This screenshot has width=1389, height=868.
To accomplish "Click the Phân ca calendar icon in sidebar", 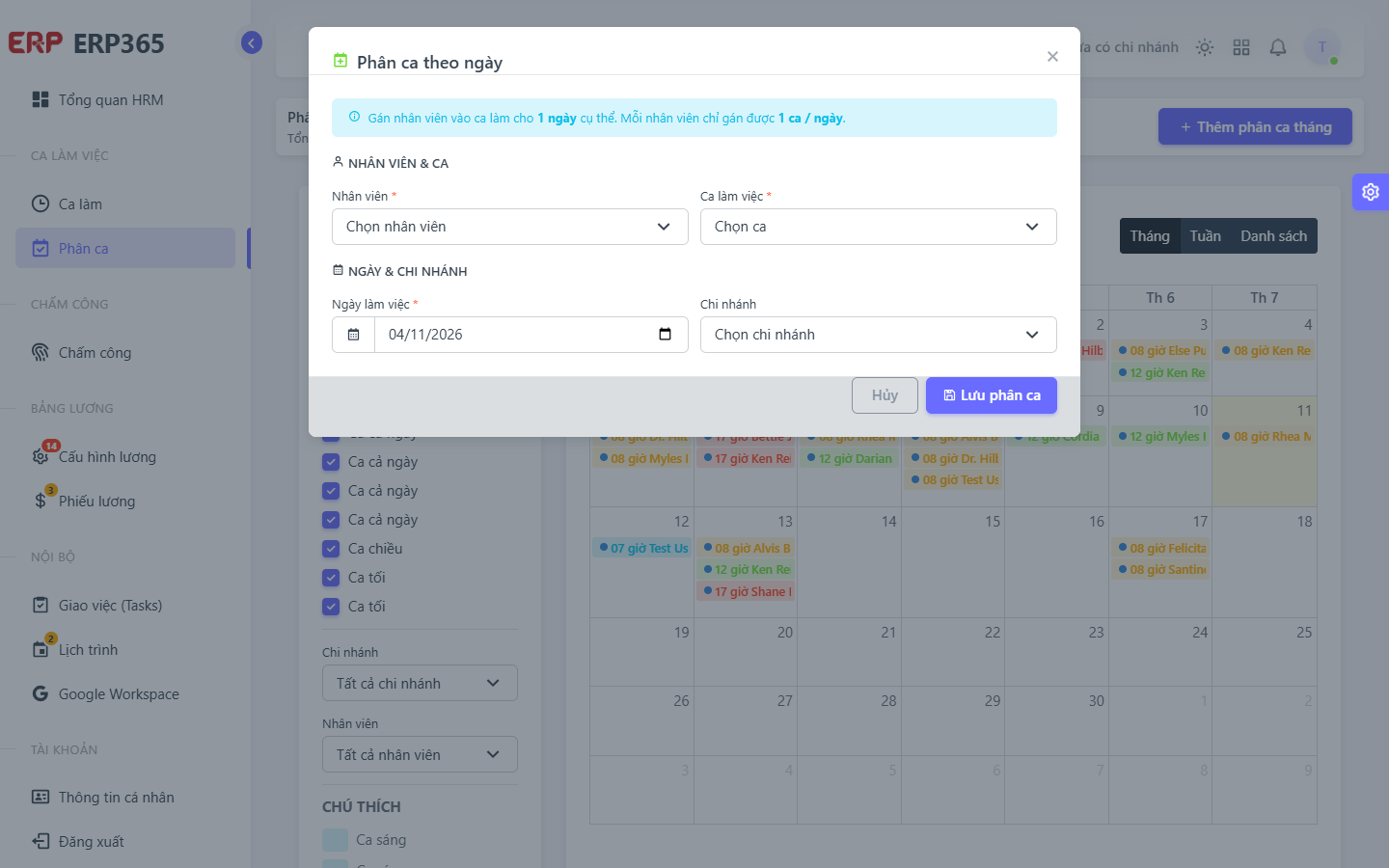I will click(x=41, y=248).
